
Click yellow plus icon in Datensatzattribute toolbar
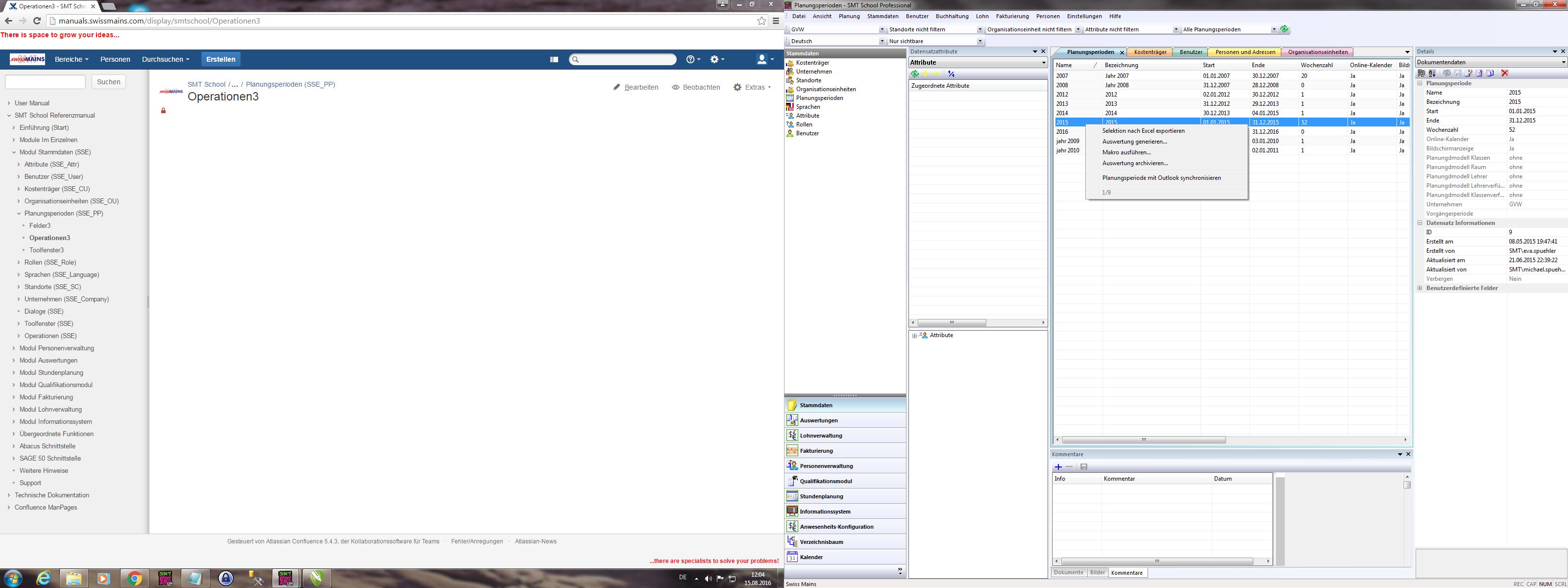tap(926, 74)
